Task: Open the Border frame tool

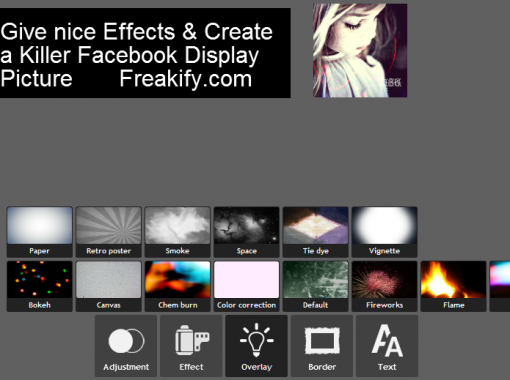Action: 322,346
